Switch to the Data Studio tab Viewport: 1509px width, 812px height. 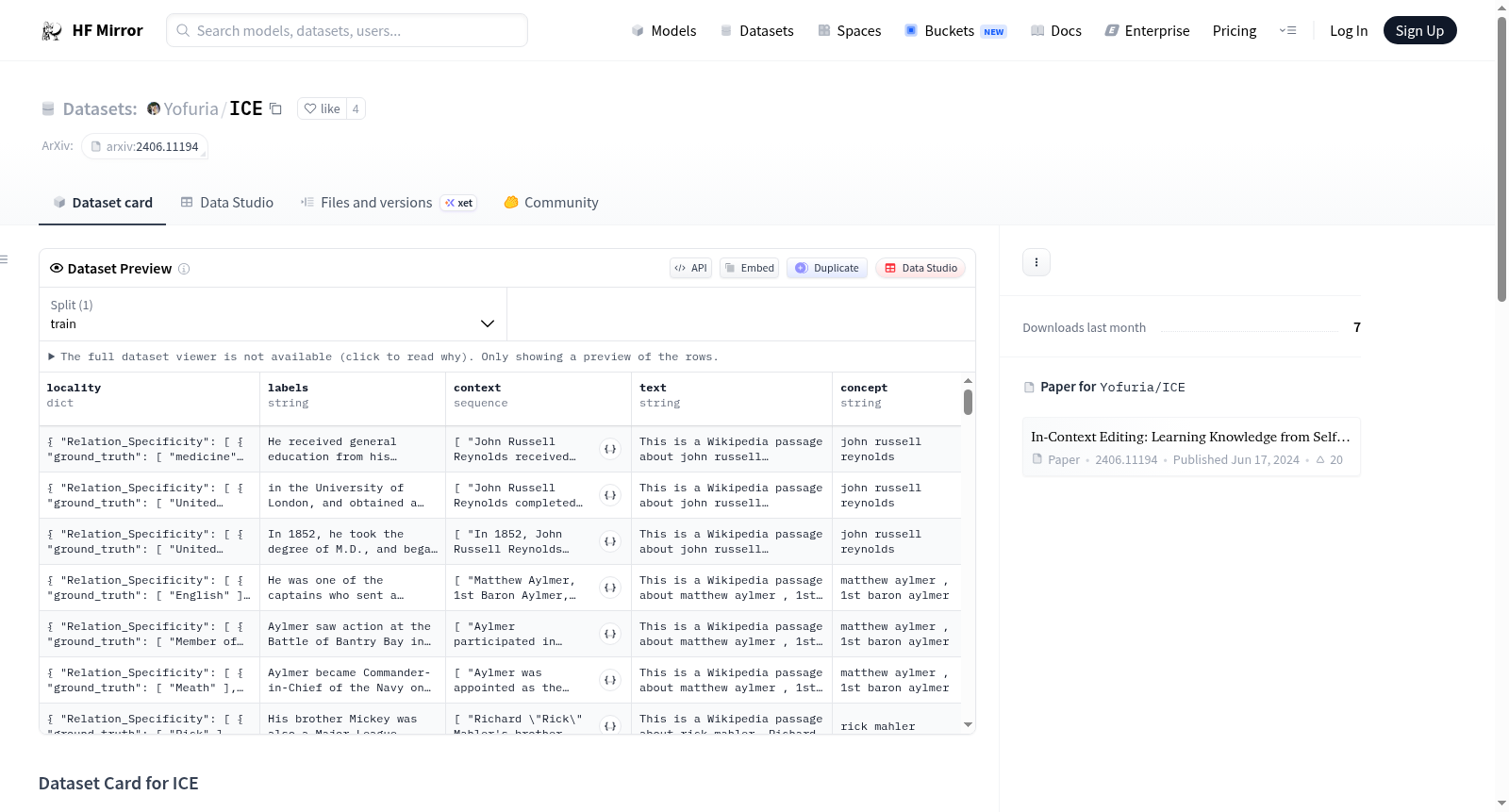tap(227, 203)
